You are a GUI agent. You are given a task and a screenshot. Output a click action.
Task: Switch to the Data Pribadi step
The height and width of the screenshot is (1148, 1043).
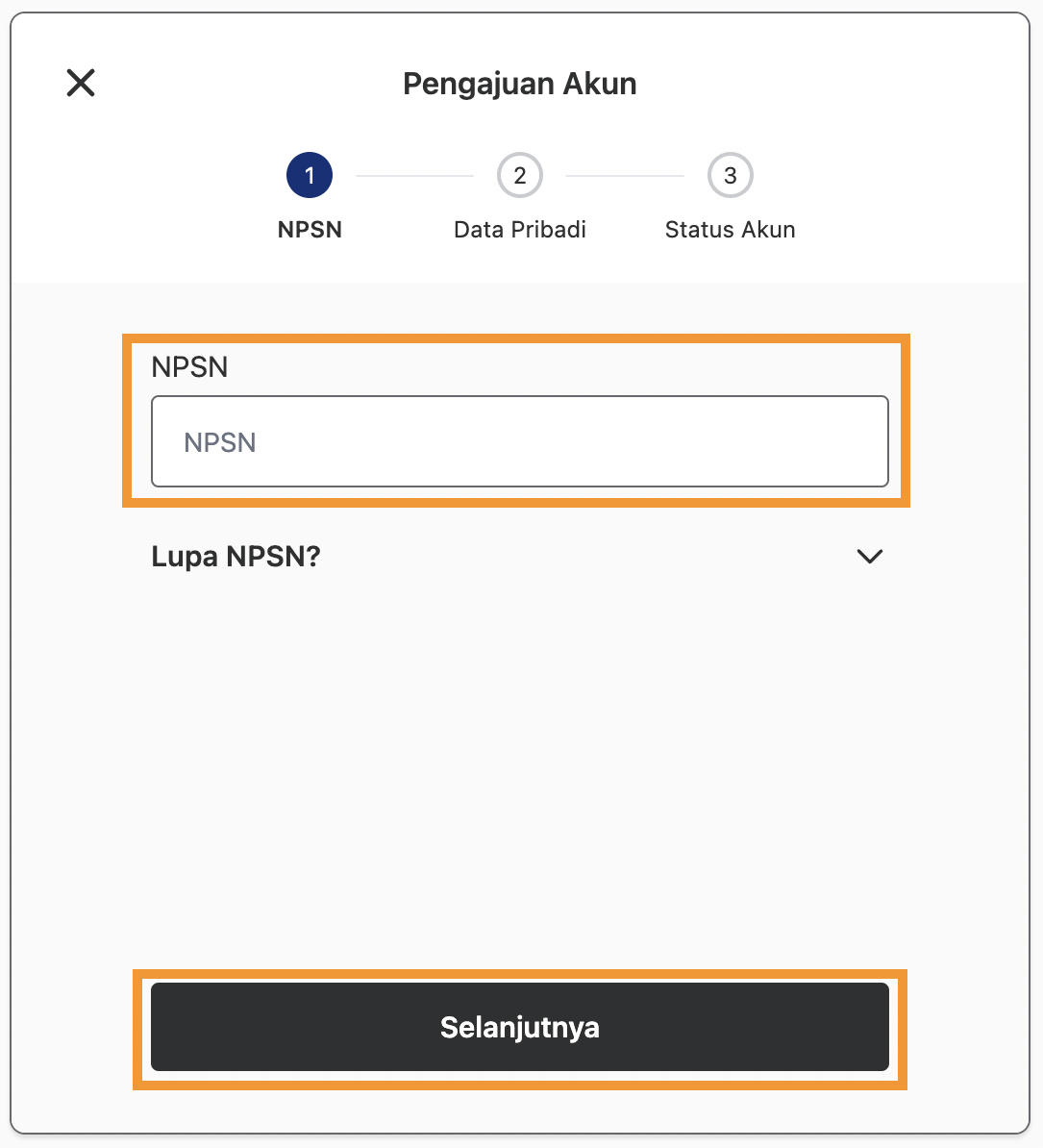520,230
